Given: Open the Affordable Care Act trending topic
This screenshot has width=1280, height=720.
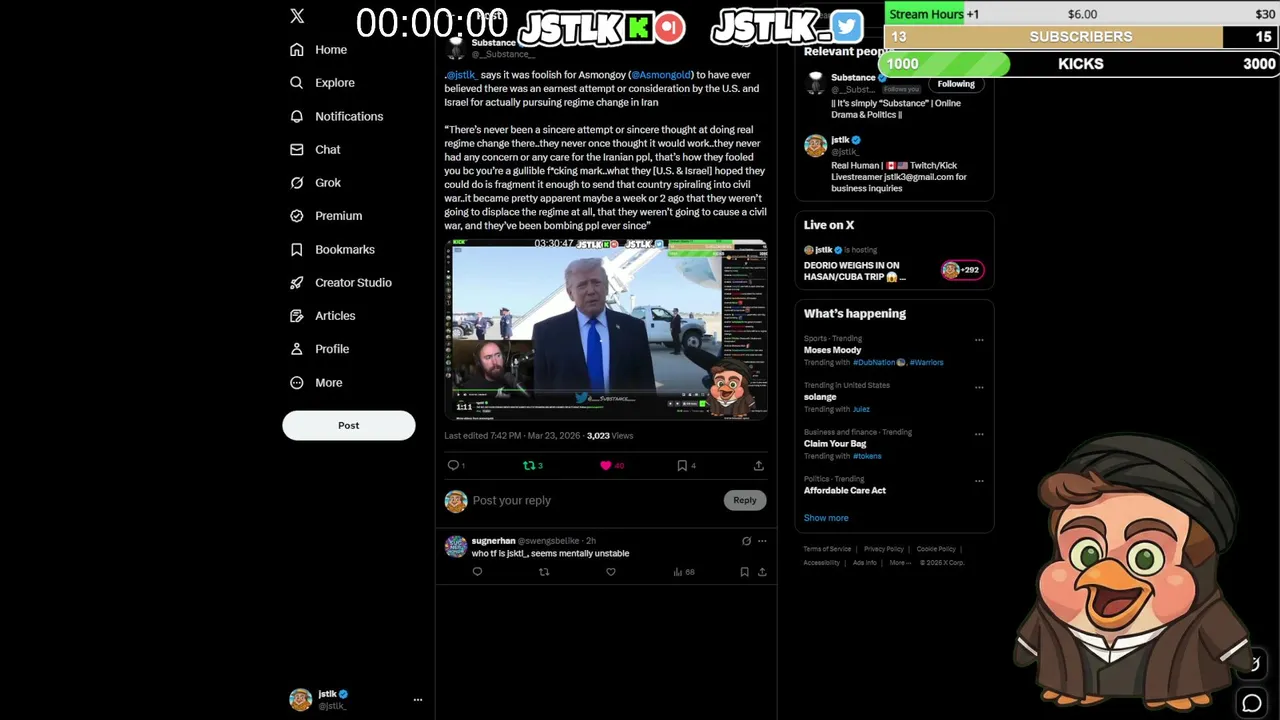Looking at the screenshot, I should [845, 490].
